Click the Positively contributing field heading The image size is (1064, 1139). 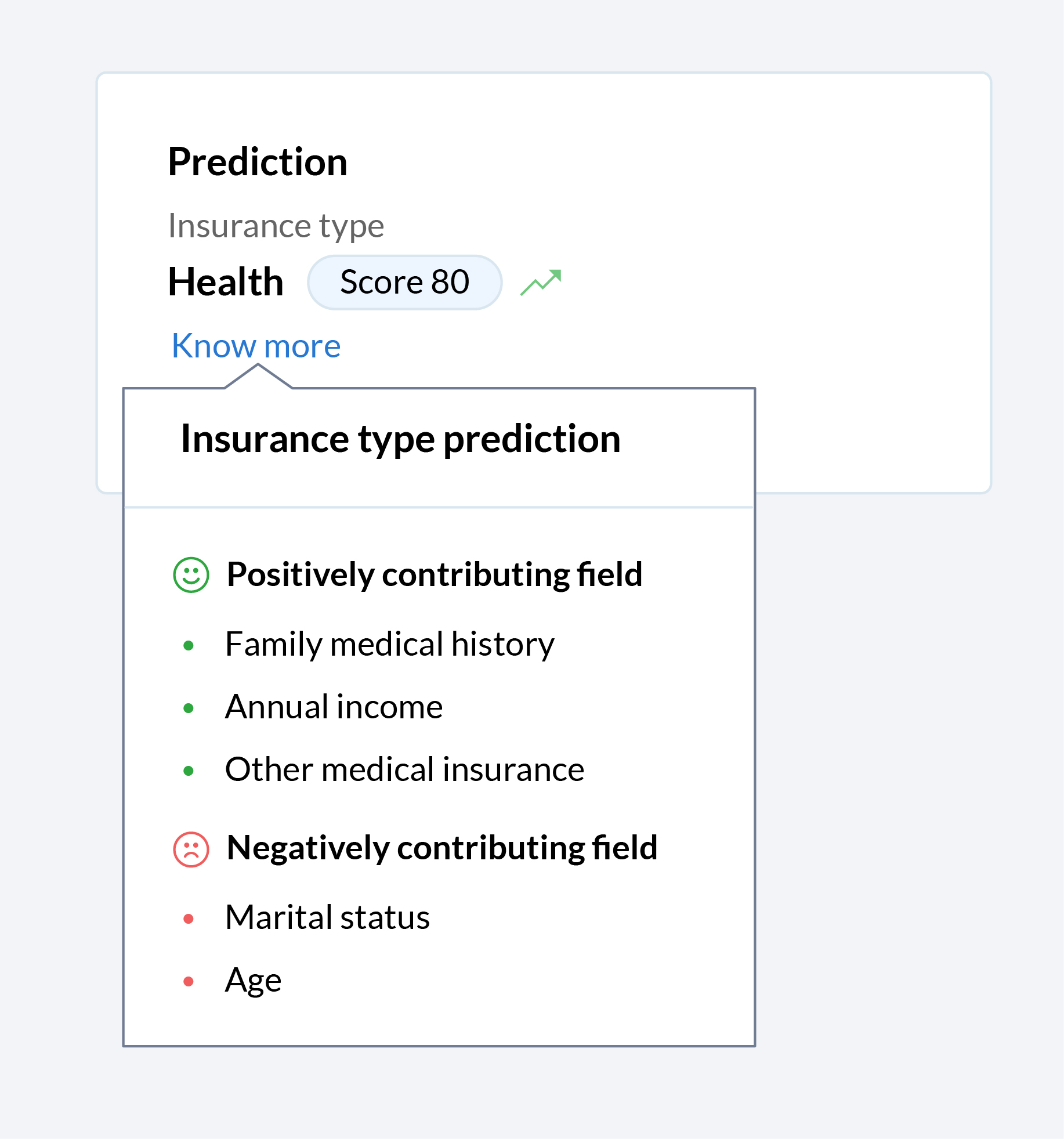click(x=435, y=574)
